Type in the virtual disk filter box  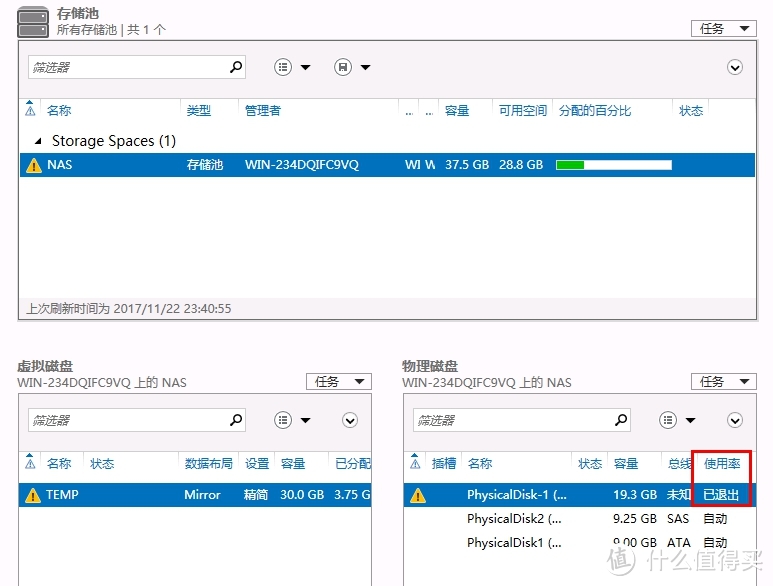pyautogui.click(x=125, y=420)
